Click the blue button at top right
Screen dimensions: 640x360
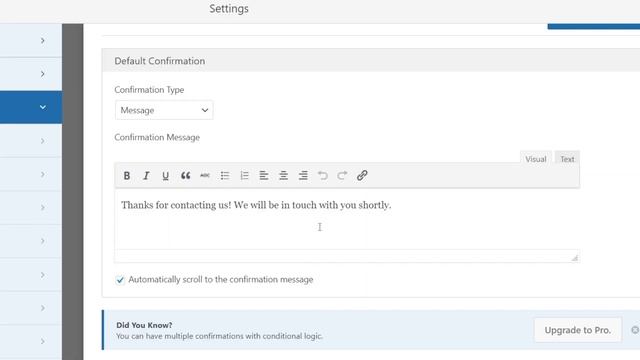pos(593,26)
